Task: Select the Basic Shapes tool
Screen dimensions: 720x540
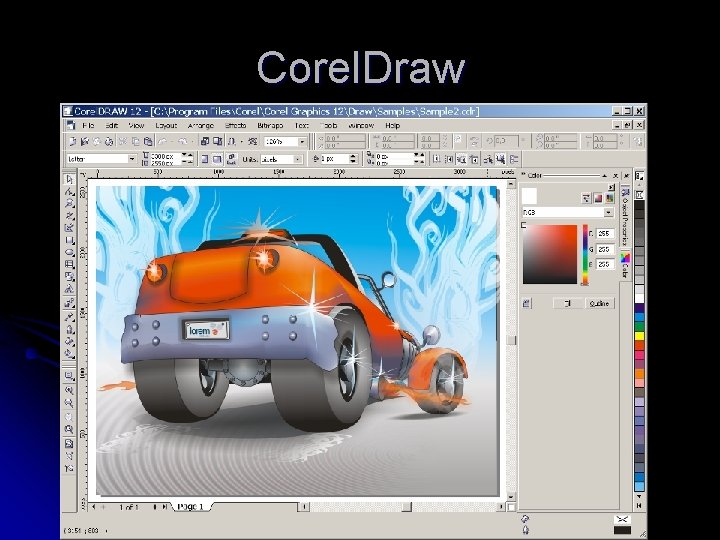Action: tap(69, 276)
